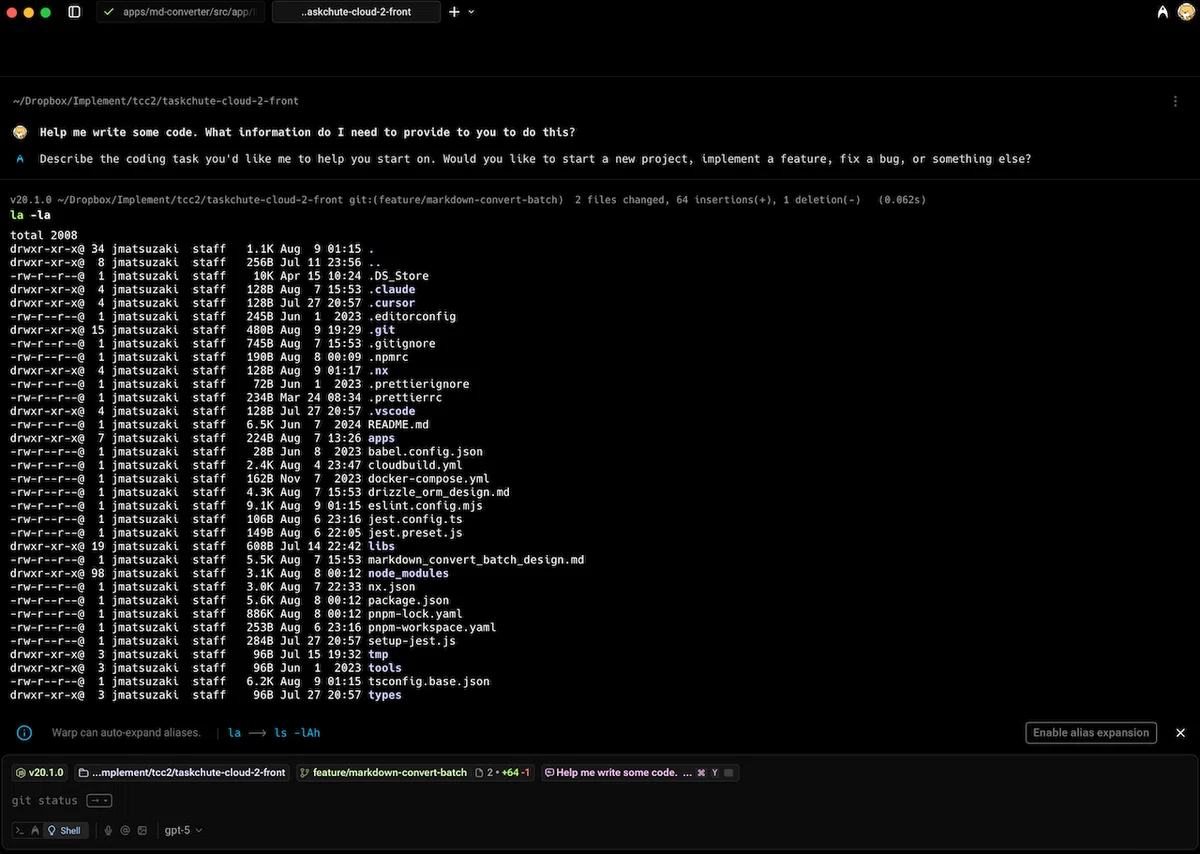Click cloudbuild.yml in the listing
The image size is (1200, 854).
click(415, 465)
